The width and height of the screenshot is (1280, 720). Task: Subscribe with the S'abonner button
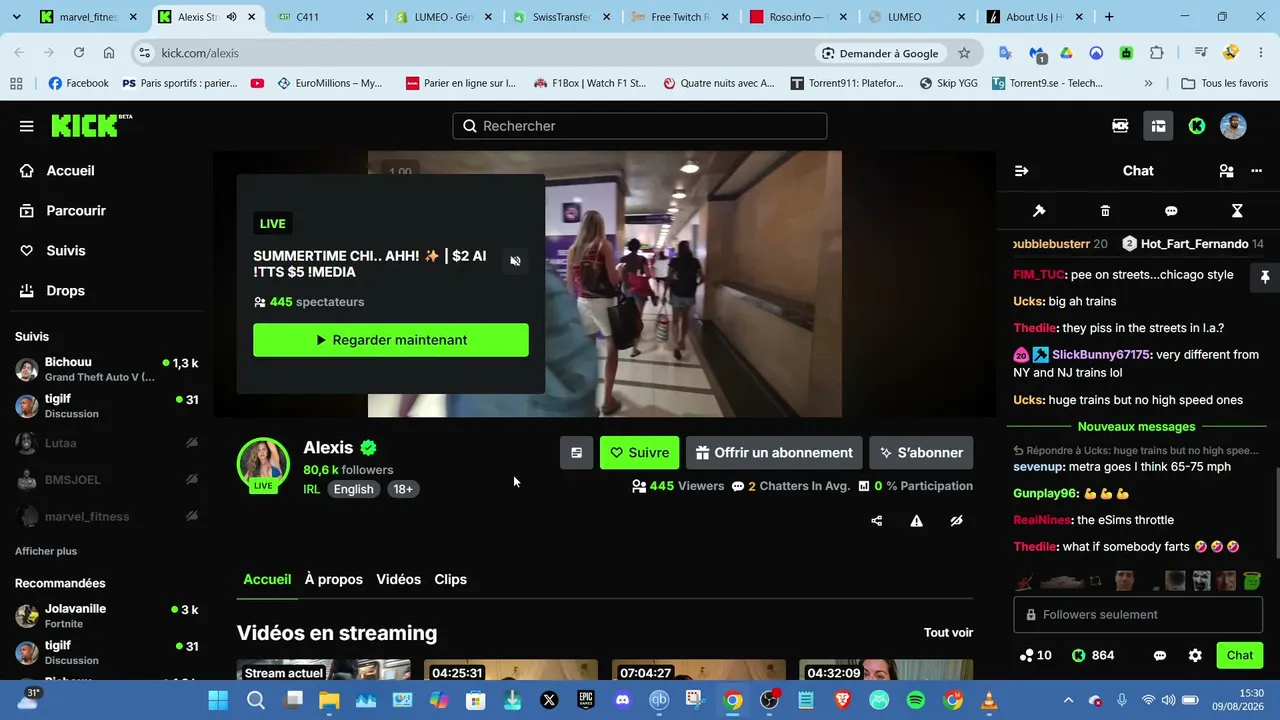point(921,453)
